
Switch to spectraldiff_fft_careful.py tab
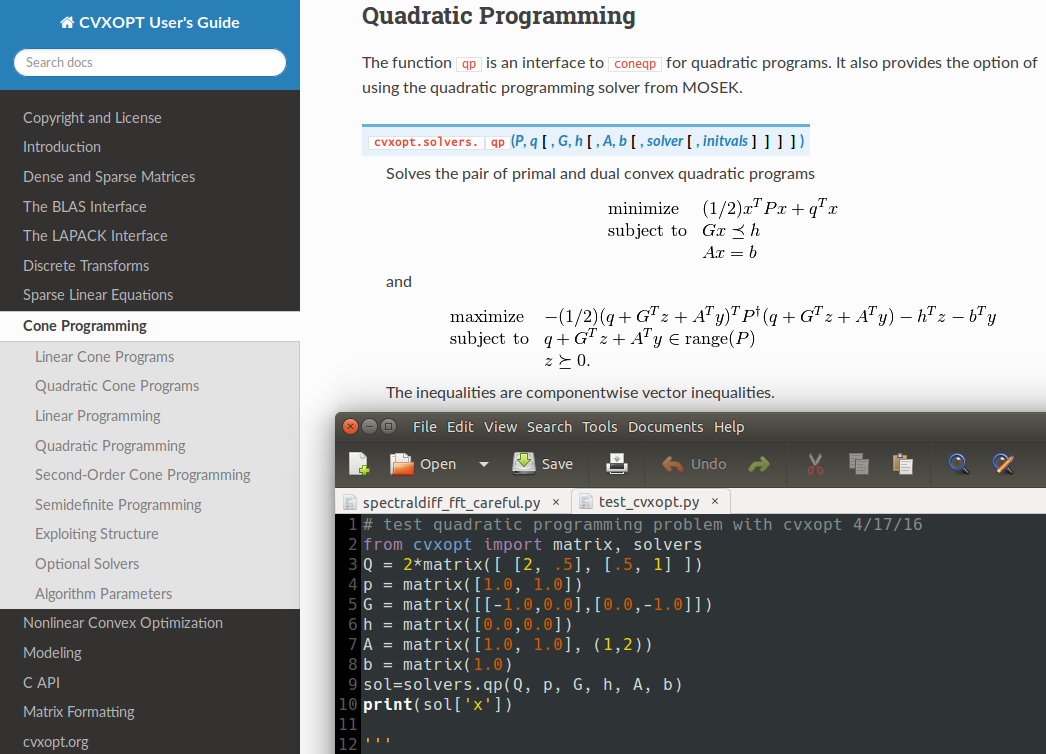(451, 502)
